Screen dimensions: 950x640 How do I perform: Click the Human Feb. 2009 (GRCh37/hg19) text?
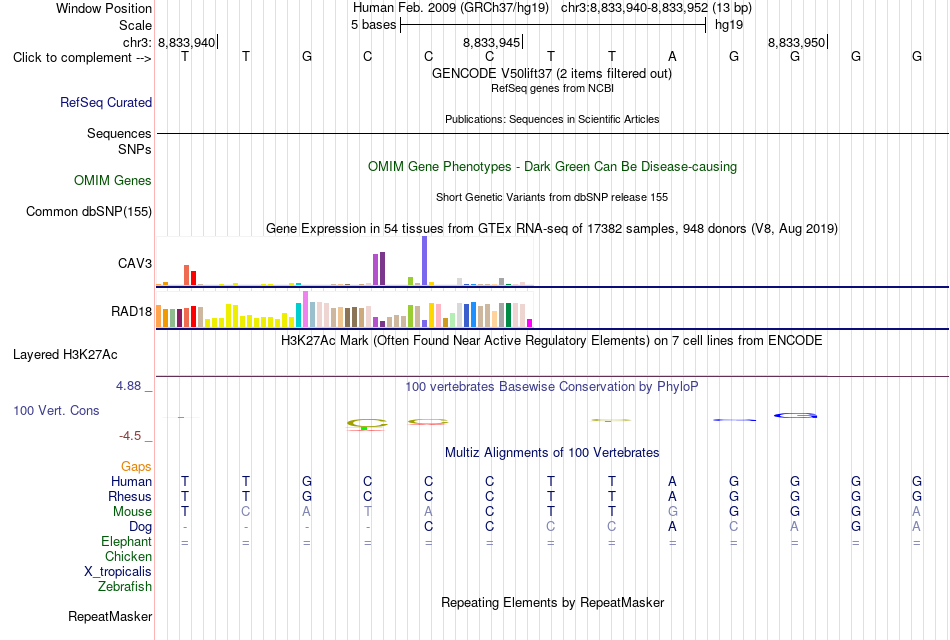451,8
